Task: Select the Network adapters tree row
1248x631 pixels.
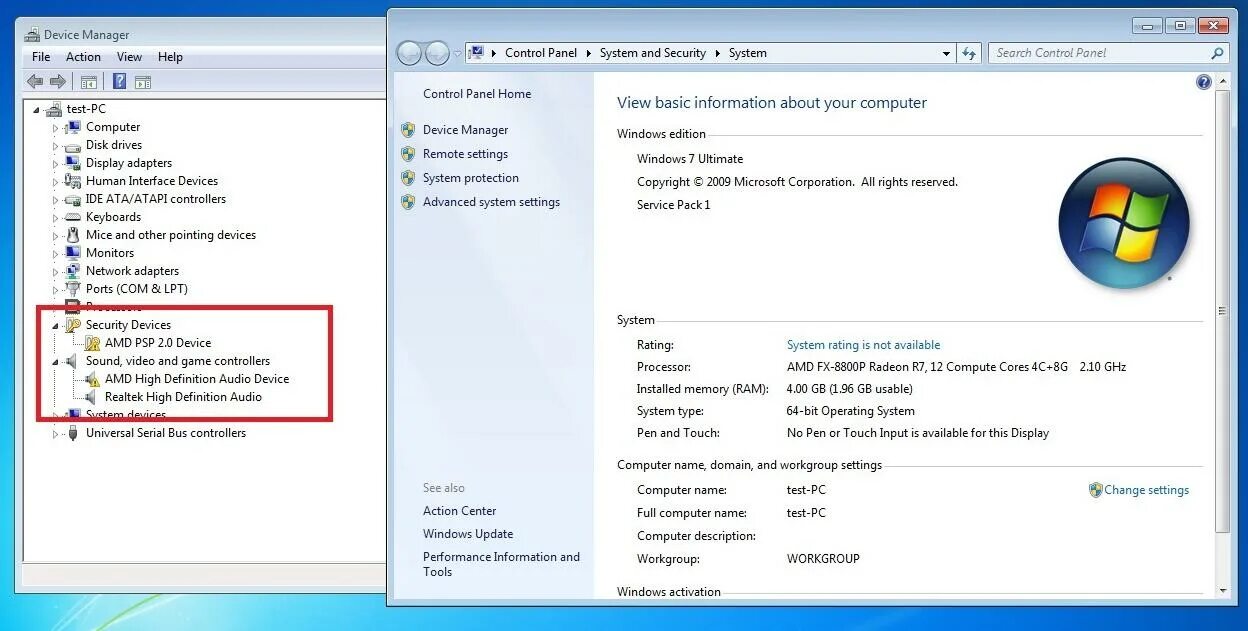Action: (132, 271)
